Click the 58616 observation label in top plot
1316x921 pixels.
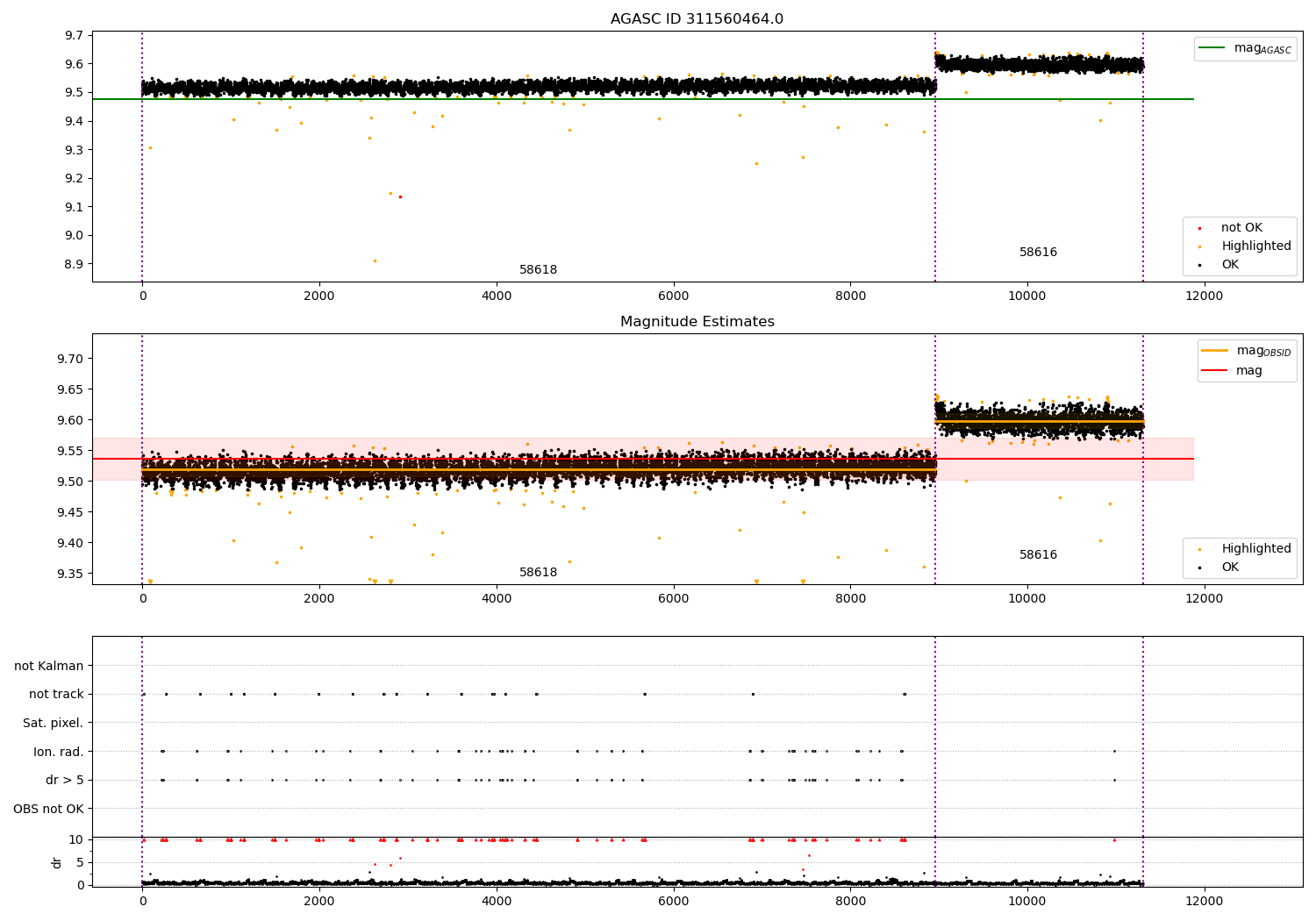pyautogui.click(x=1038, y=253)
